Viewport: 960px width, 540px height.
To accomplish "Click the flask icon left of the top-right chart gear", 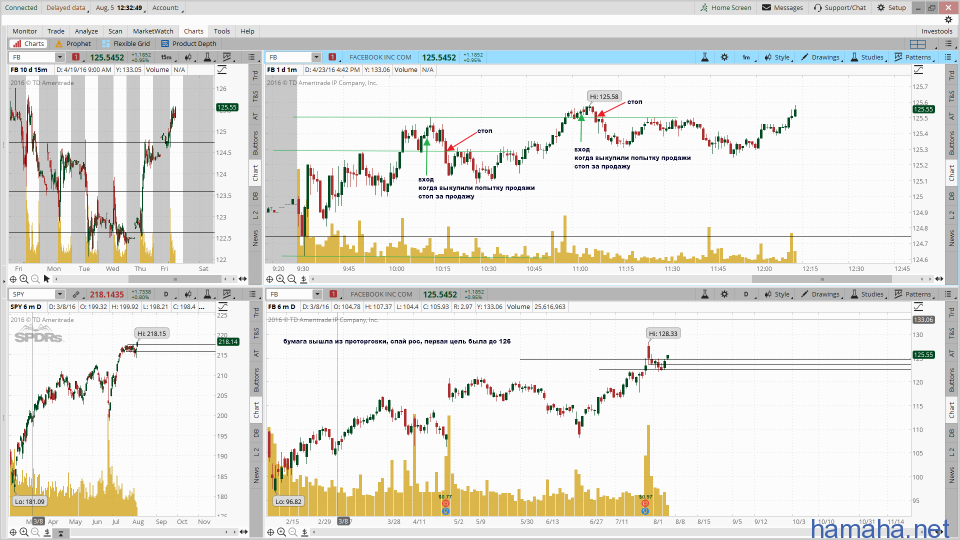I will pyautogui.click(x=705, y=58).
